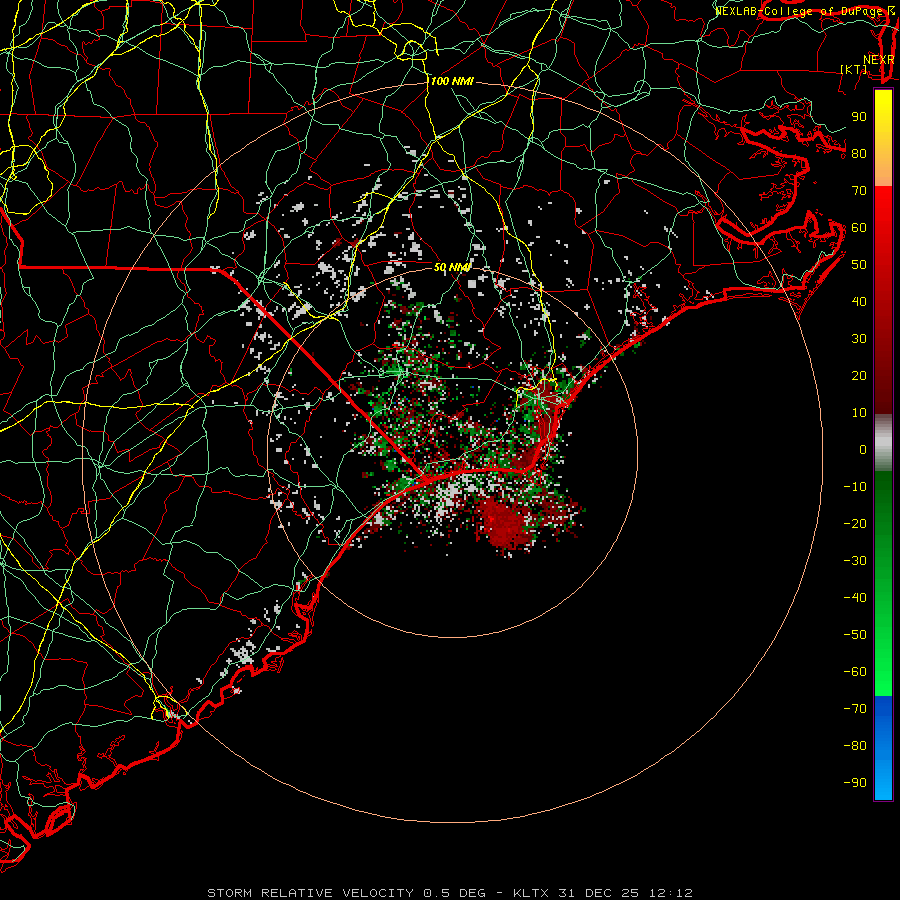Click the 30 value on the velocity scale
This screenshot has height=900, width=900.
point(859,339)
